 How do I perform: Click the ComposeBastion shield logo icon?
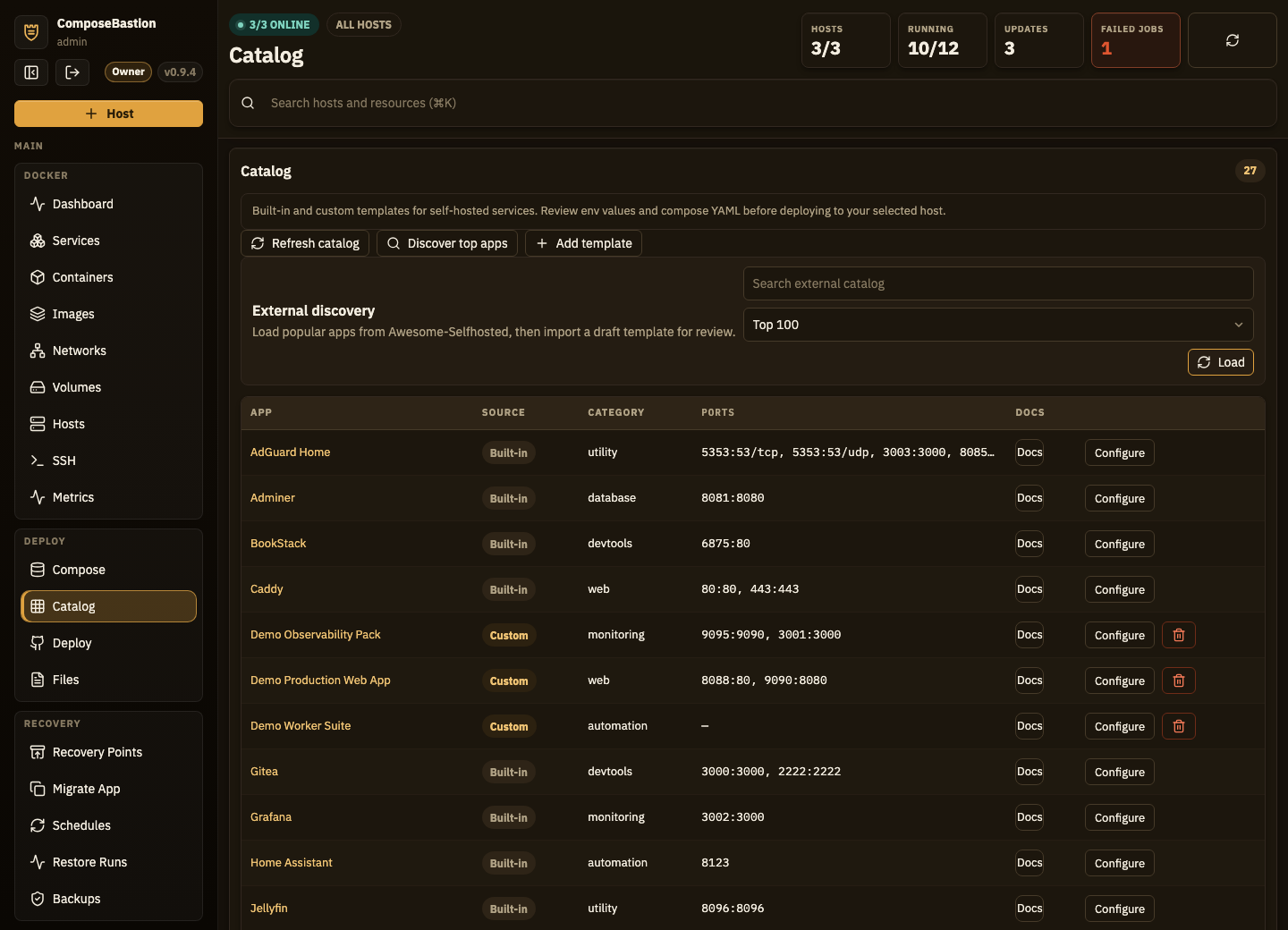31,32
